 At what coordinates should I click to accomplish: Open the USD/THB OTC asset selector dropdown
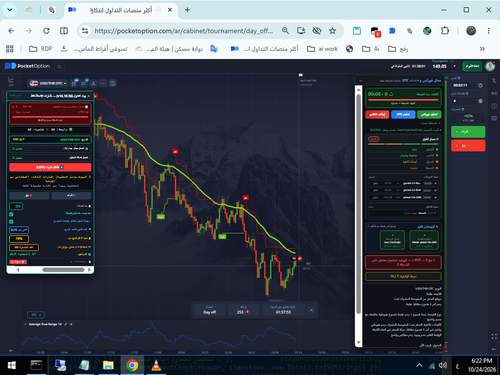(47, 83)
